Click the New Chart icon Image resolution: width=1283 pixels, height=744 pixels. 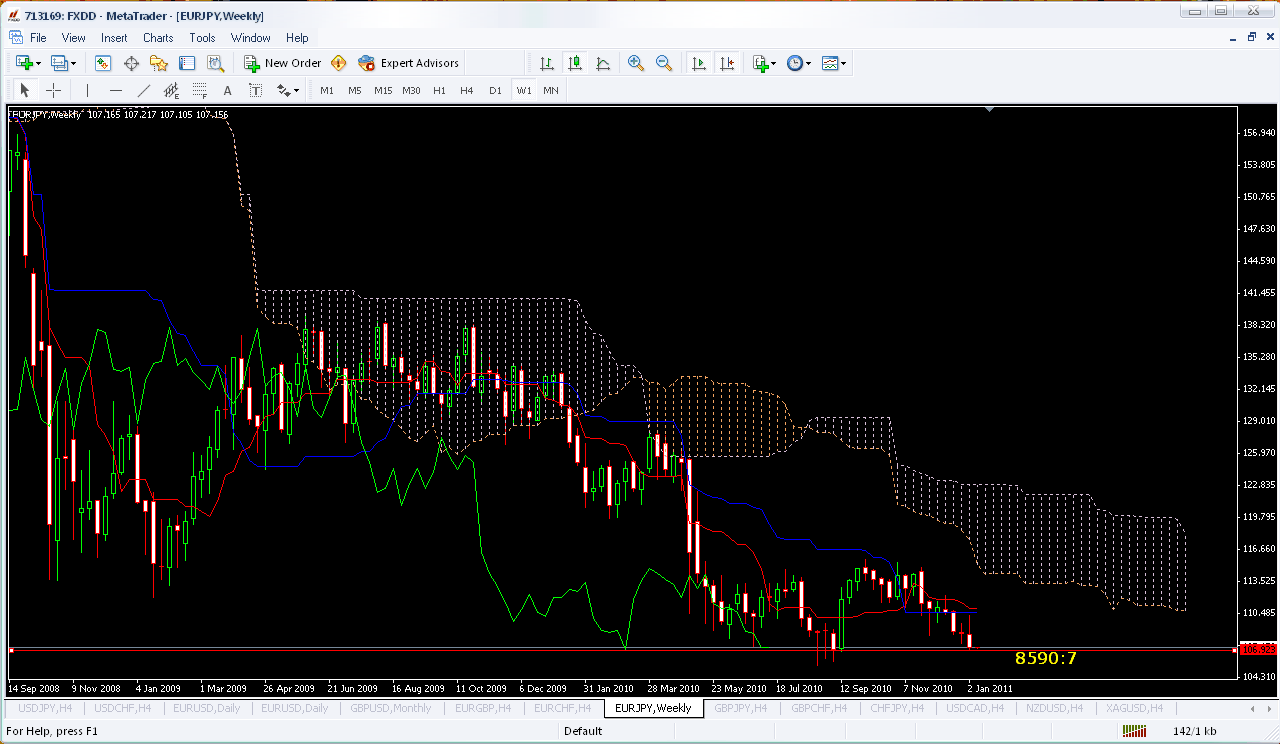click(25, 63)
